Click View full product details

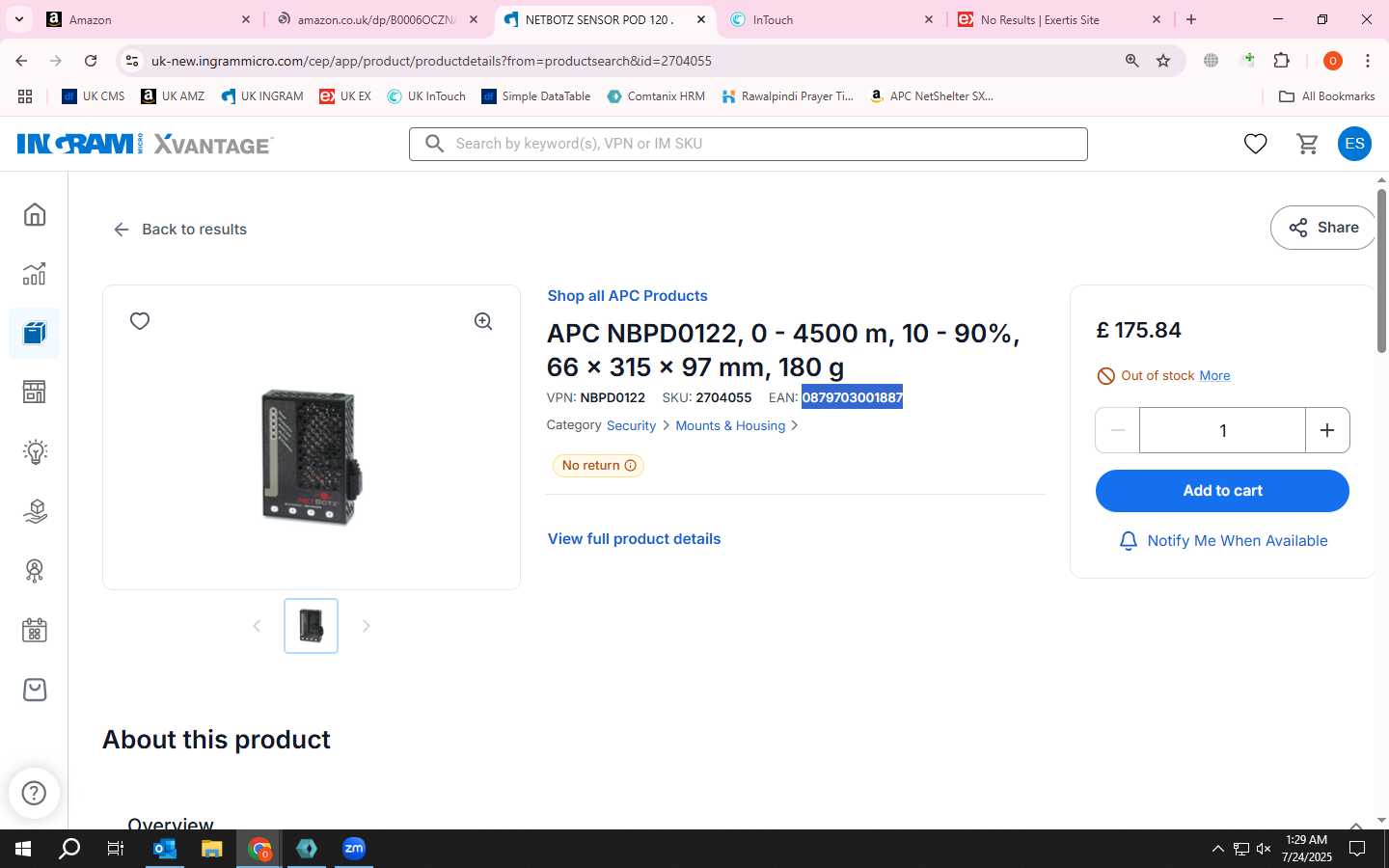(x=634, y=539)
